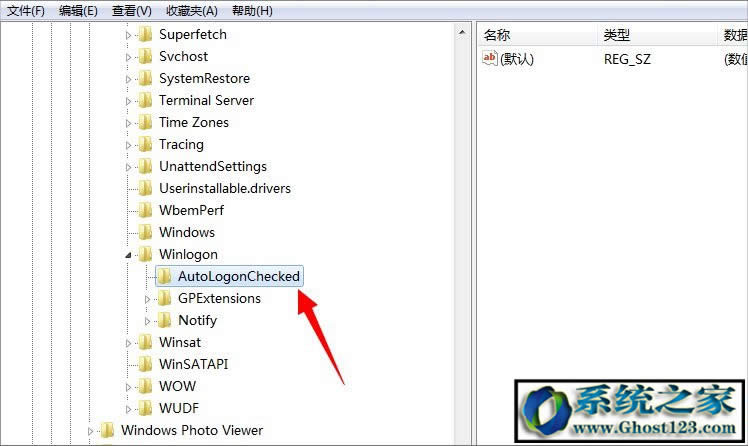Expand the WUDF key
This screenshot has height=446, width=748.
(x=128, y=409)
